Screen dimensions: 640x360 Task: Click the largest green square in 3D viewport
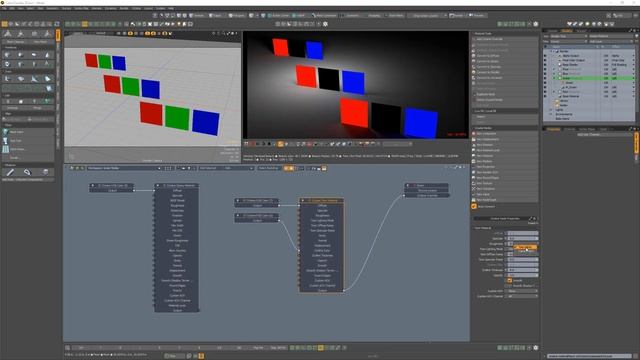point(177,118)
